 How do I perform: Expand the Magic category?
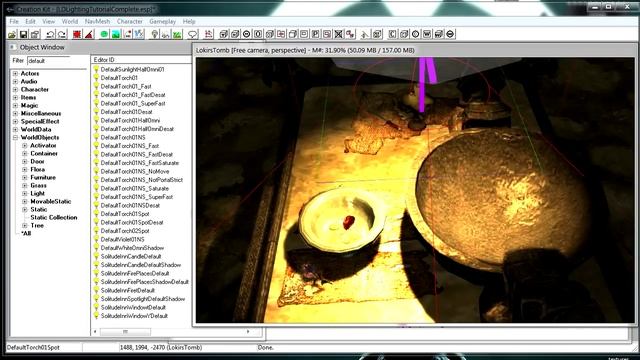click(16, 105)
